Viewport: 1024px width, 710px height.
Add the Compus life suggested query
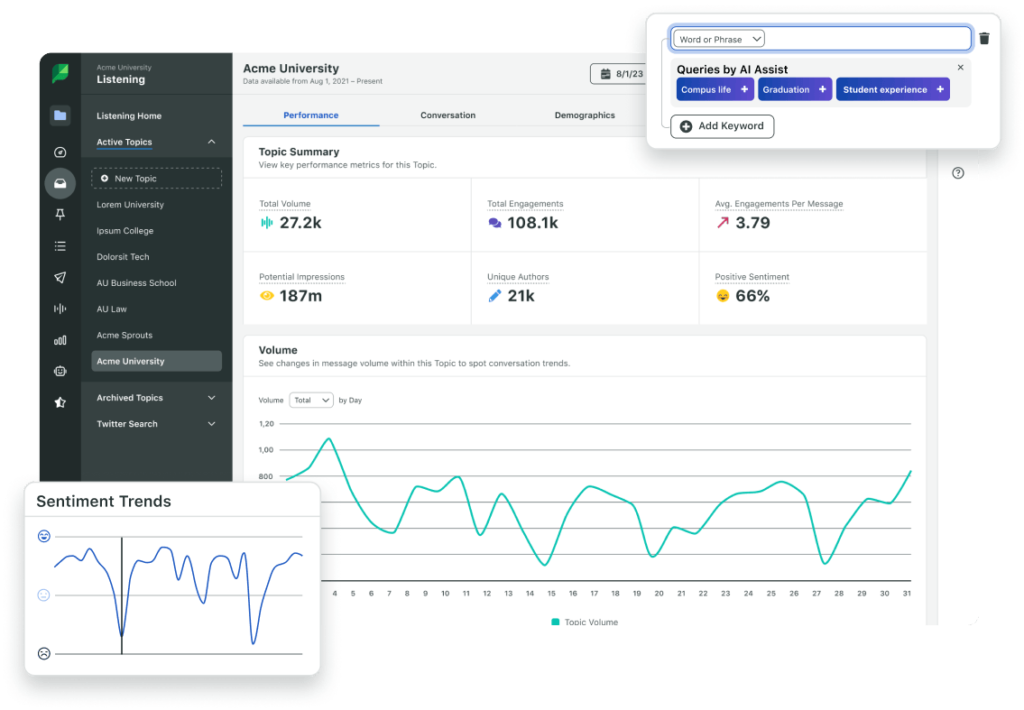click(x=714, y=89)
